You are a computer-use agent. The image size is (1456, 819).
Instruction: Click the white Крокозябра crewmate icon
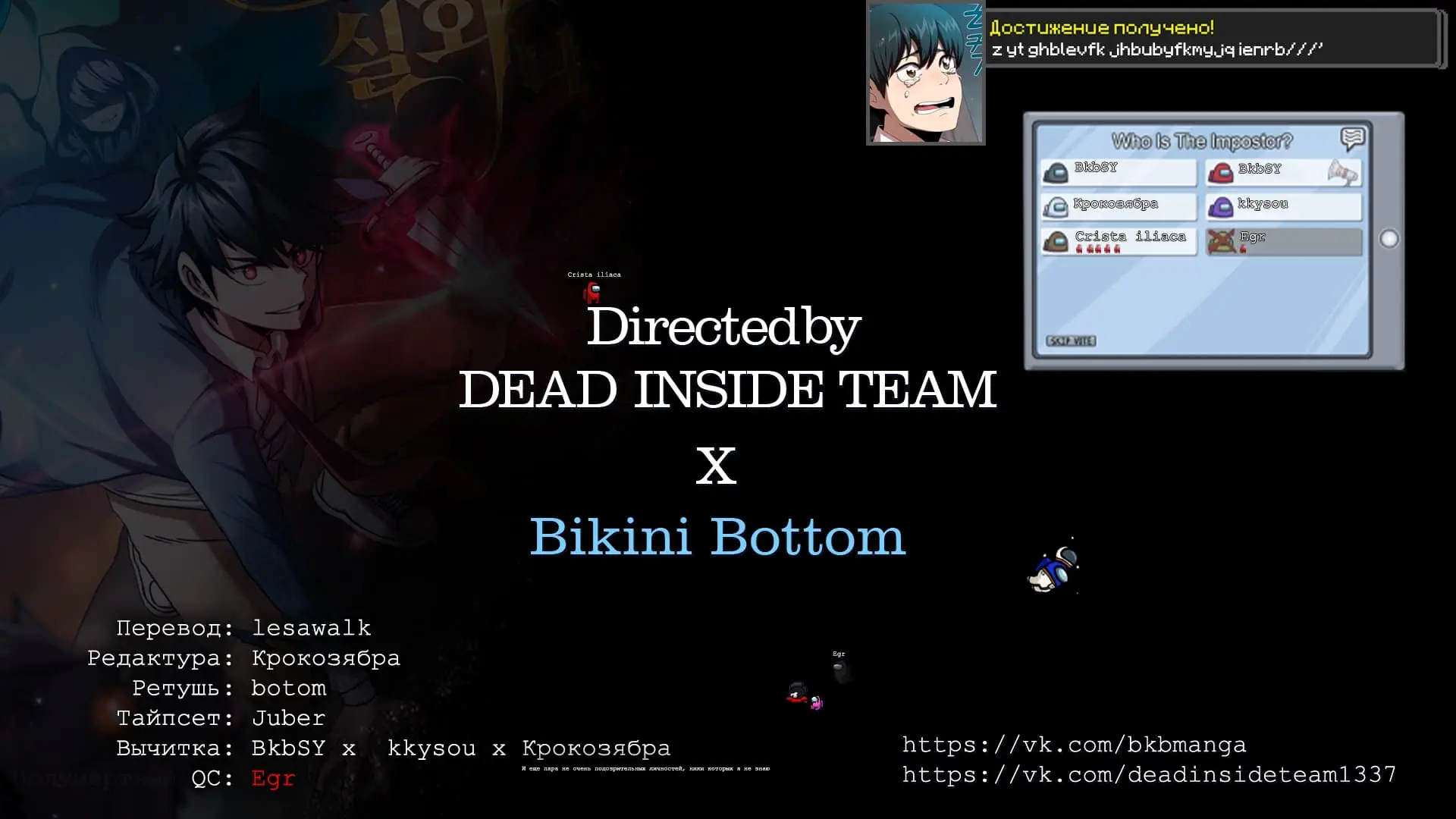tap(1056, 207)
